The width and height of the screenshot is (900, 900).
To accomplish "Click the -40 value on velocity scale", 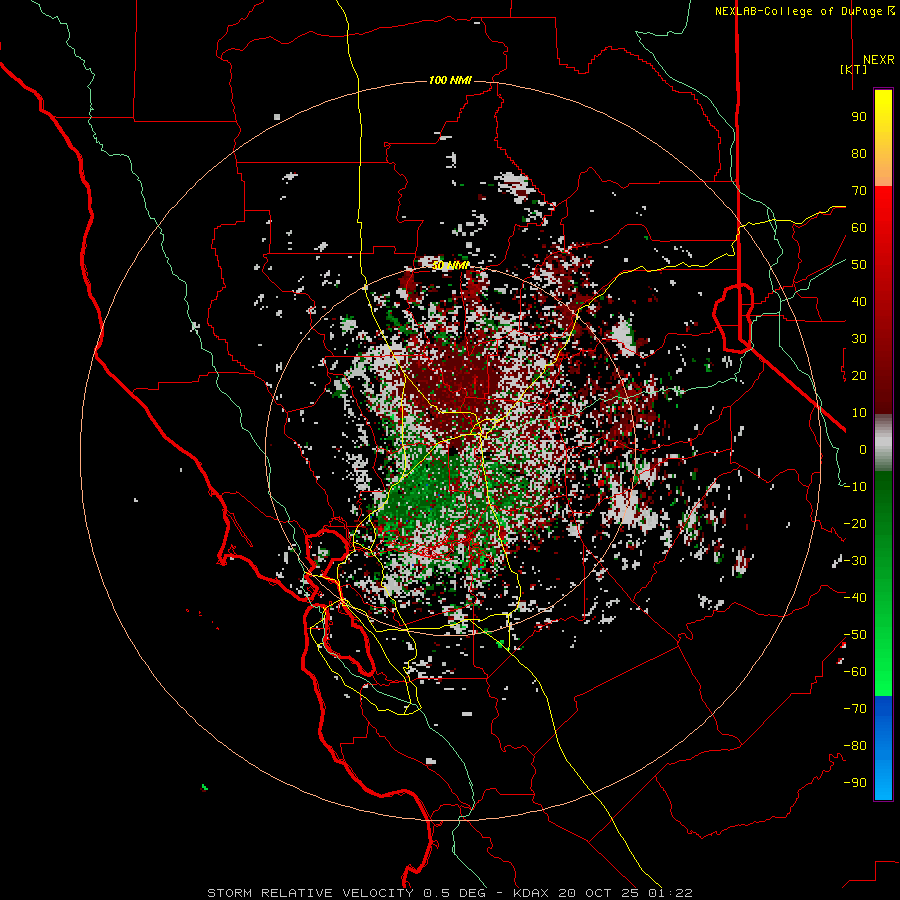I will 855,598.
